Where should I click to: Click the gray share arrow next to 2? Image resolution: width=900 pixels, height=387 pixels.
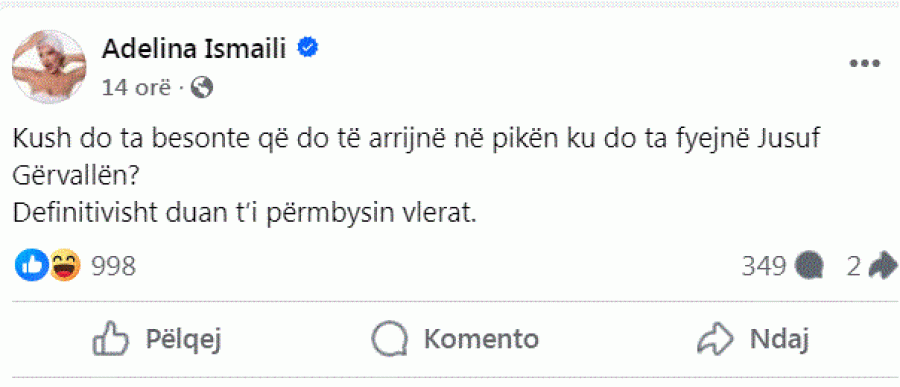(884, 265)
